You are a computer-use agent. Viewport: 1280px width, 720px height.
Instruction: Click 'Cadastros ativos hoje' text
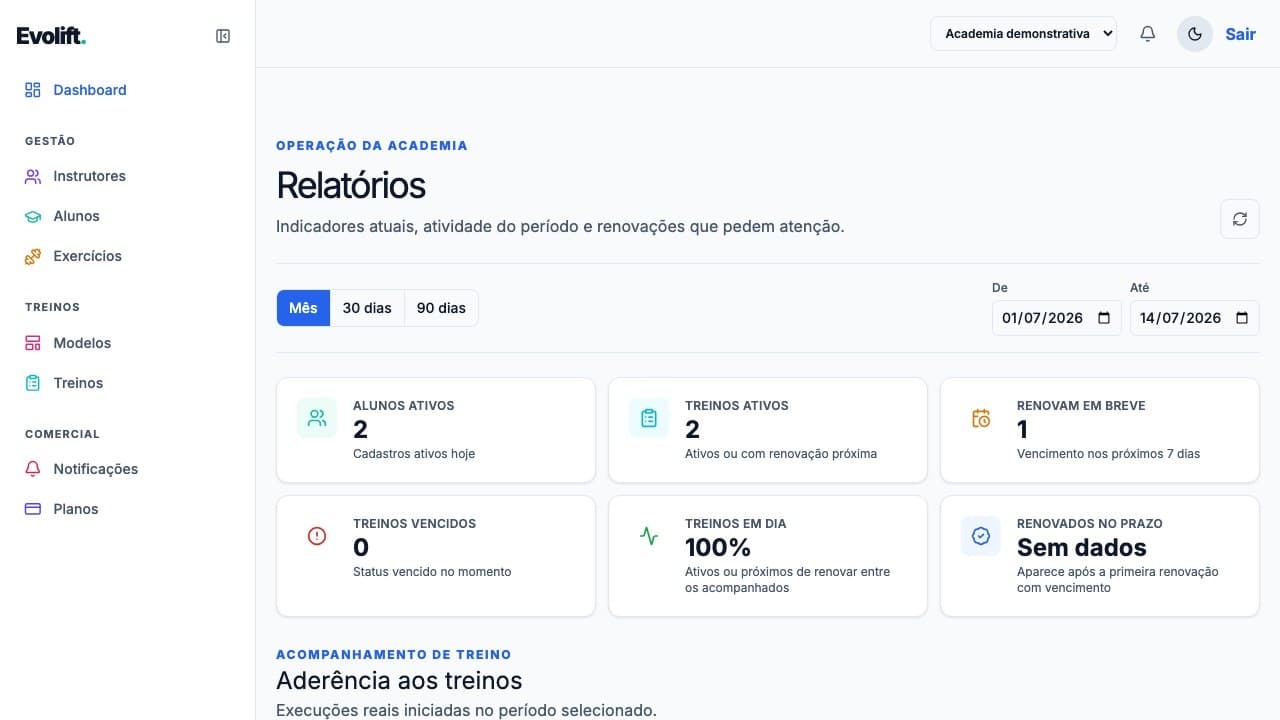(414, 454)
